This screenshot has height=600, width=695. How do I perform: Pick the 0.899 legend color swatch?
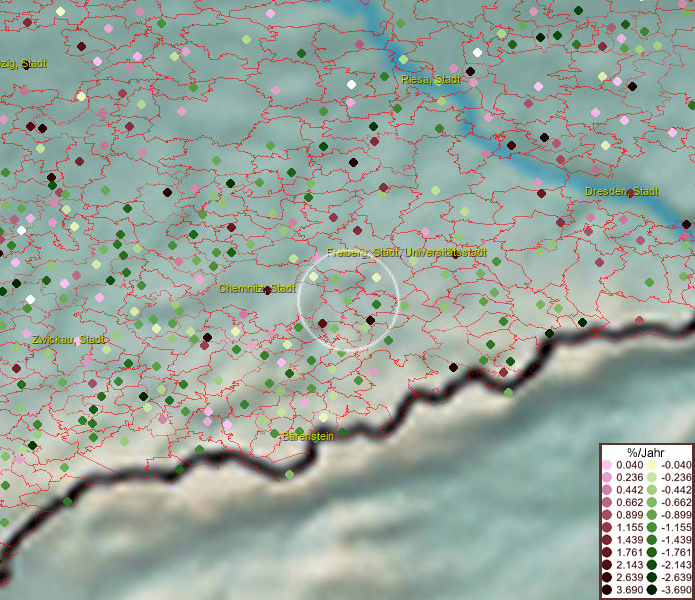click(x=607, y=515)
